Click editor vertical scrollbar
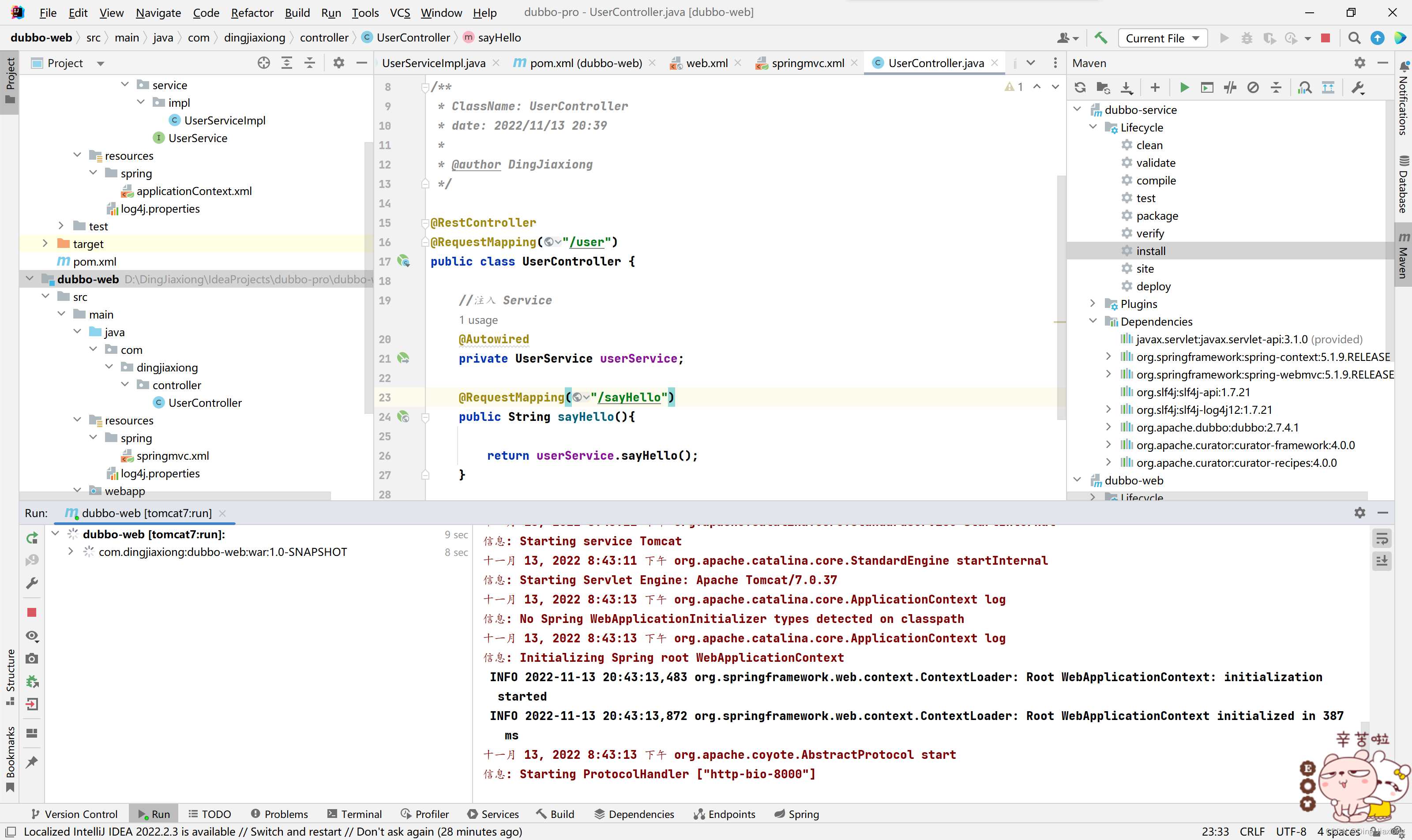The image size is (1412, 840). (1061, 297)
